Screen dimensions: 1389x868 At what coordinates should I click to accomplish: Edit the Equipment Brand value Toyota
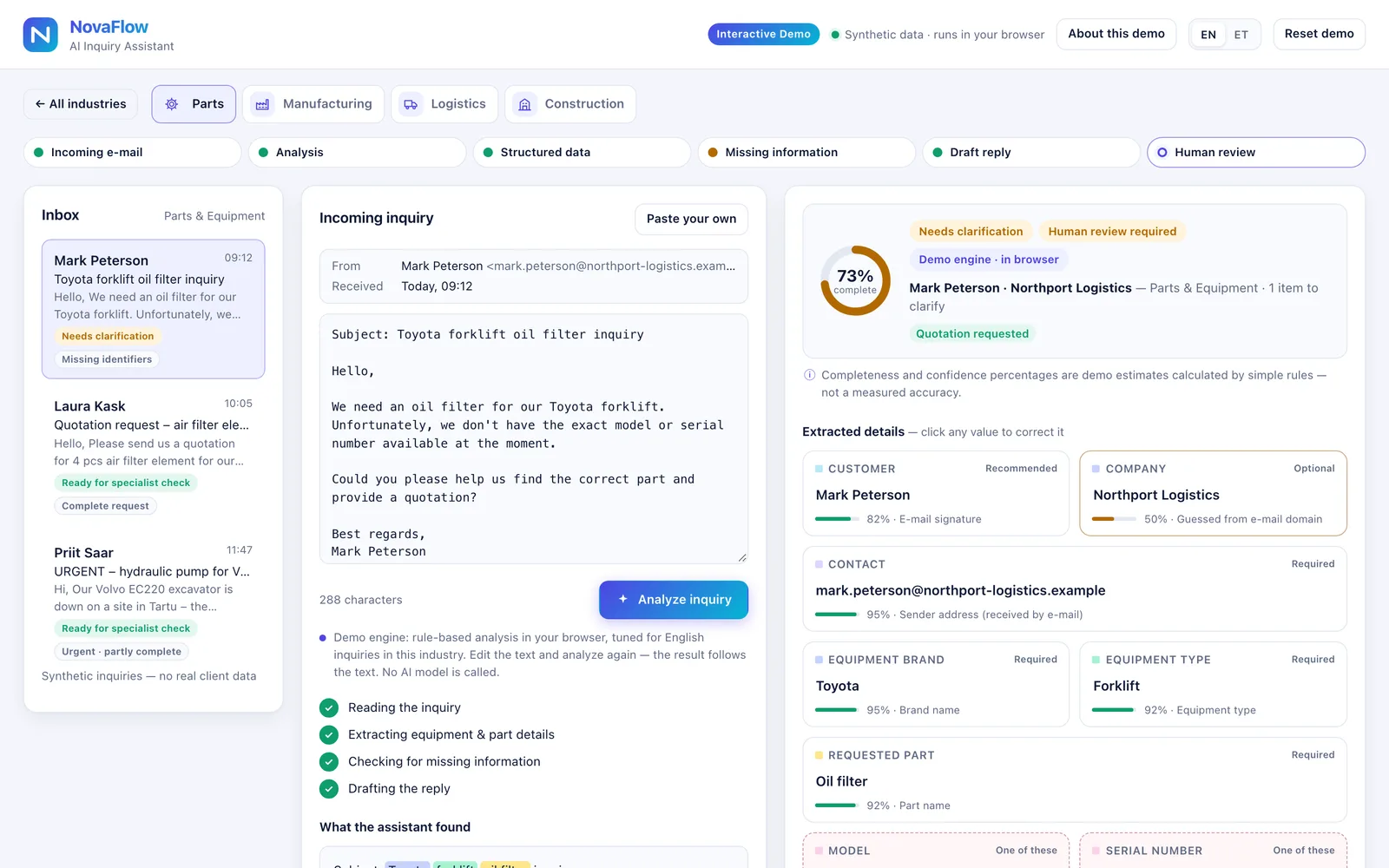tap(837, 687)
